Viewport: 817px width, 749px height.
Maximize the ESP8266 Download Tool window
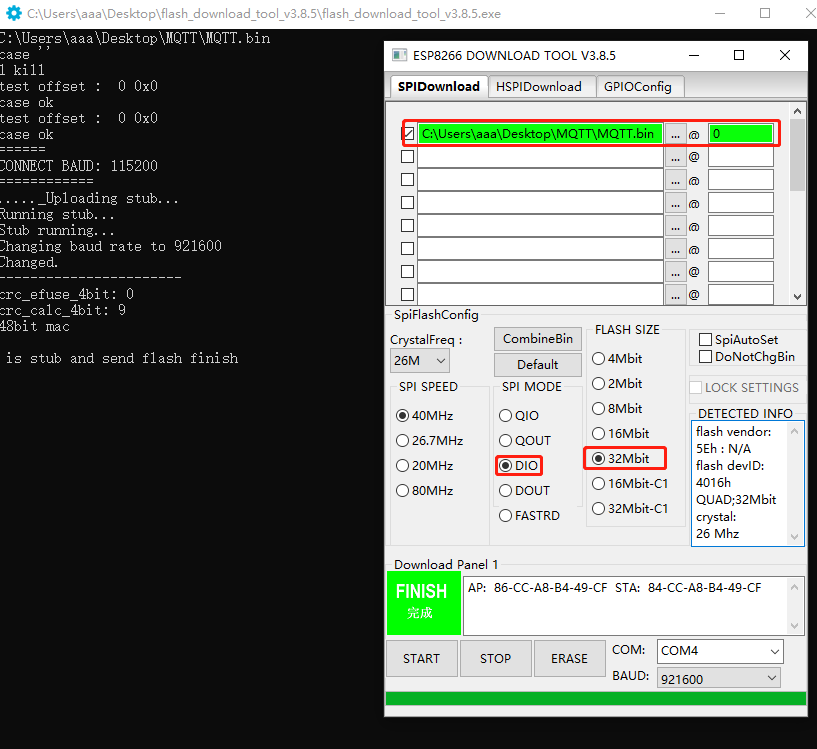739,55
